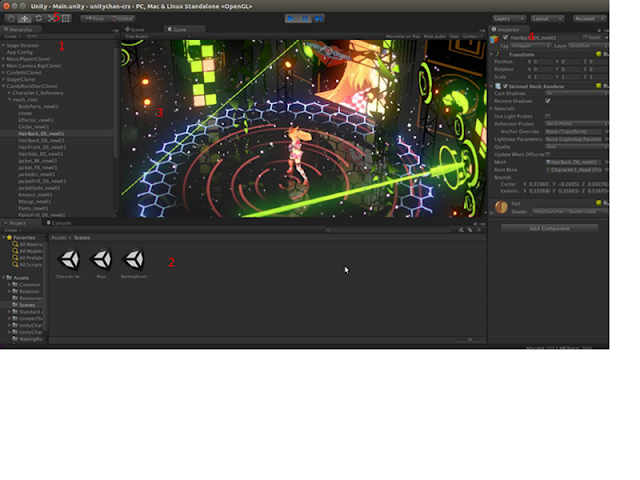Select HairFront_DS_new01 in Hierarchy
The height and width of the screenshot is (480, 640).
(x=42, y=147)
